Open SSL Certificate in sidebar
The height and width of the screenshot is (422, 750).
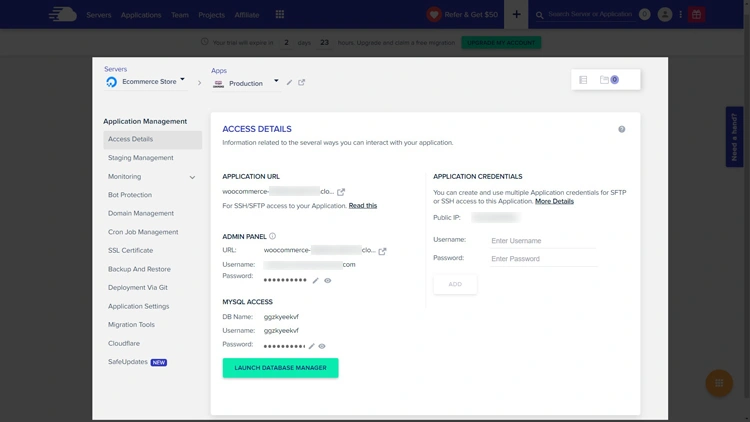(x=131, y=251)
